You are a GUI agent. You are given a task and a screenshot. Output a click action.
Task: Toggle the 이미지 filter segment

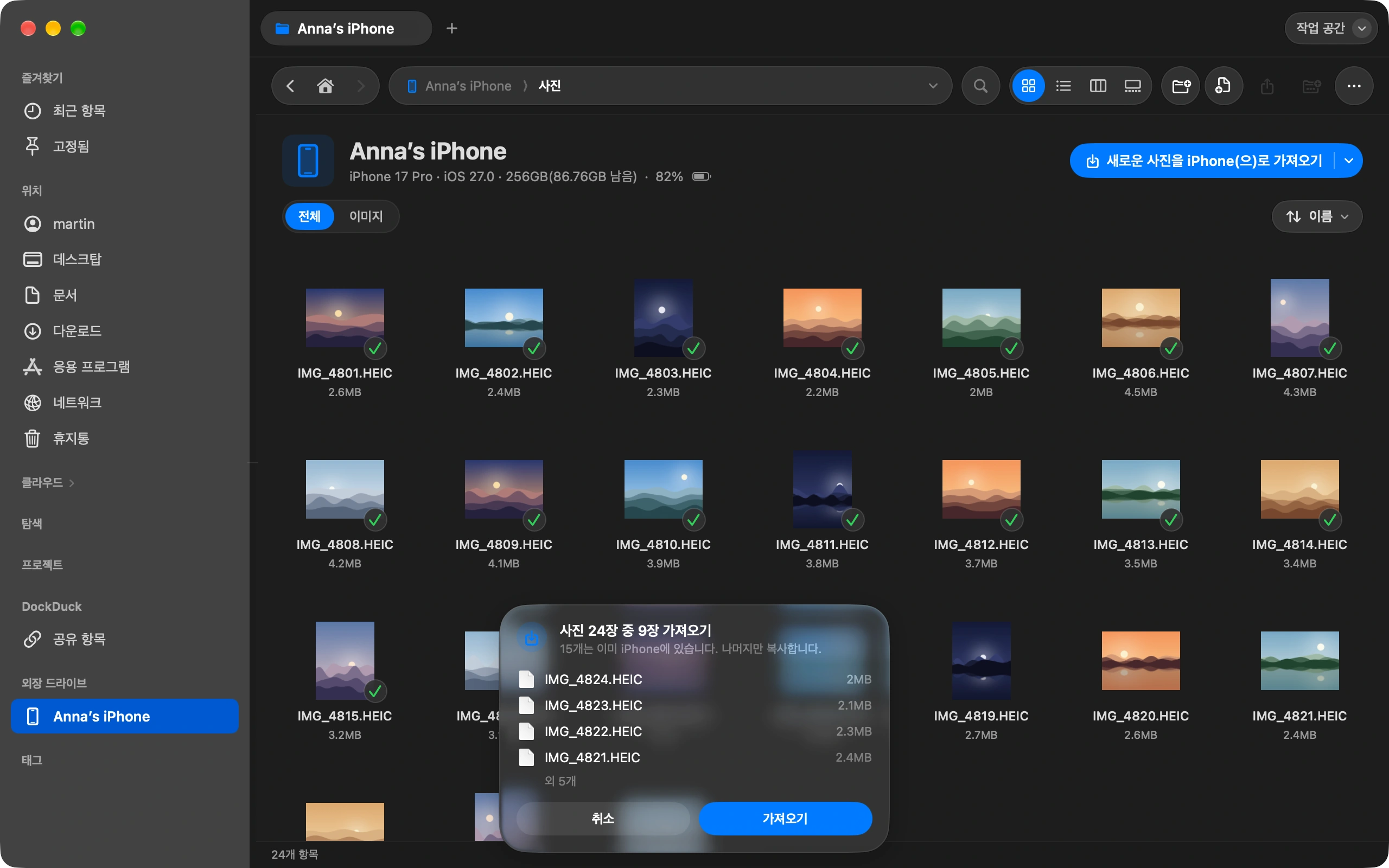pyautogui.click(x=366, y=216)
